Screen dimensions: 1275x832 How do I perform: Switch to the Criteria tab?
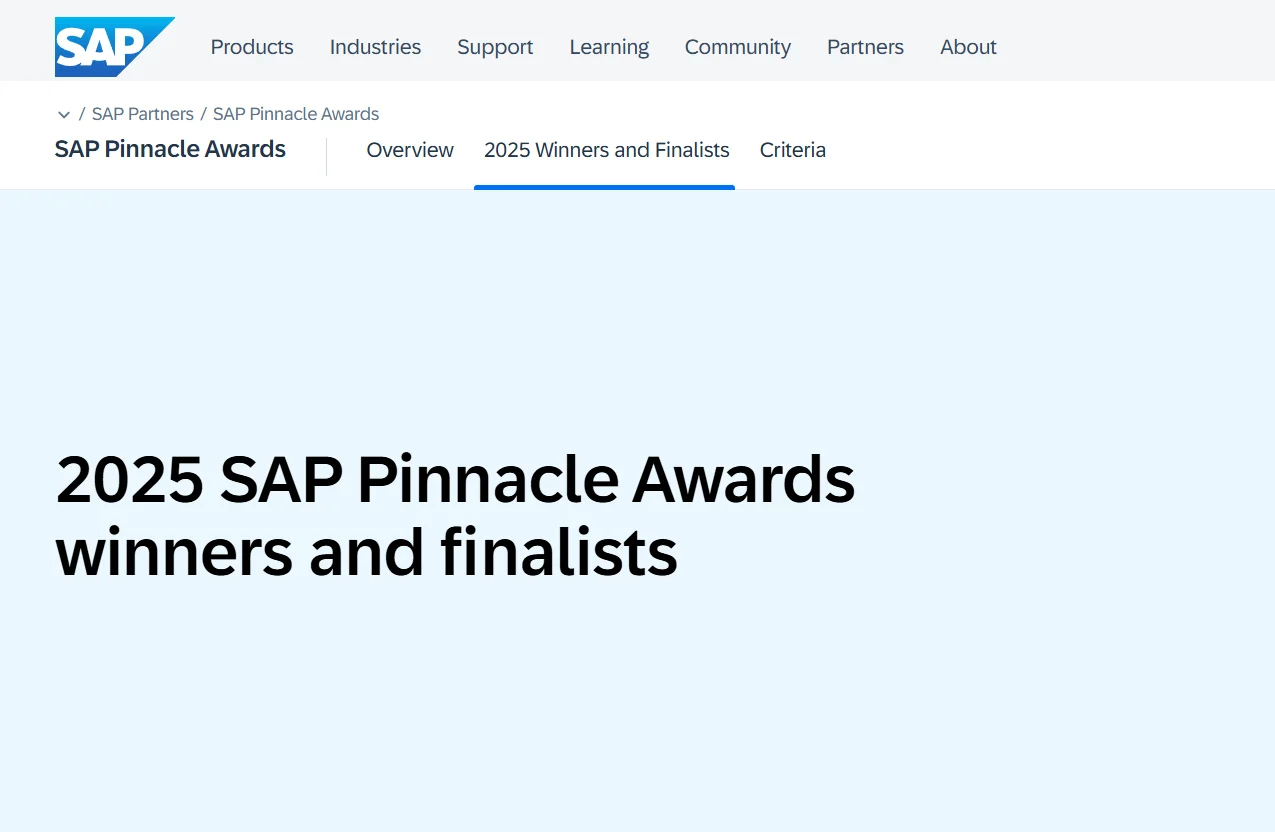coord(792,150)
